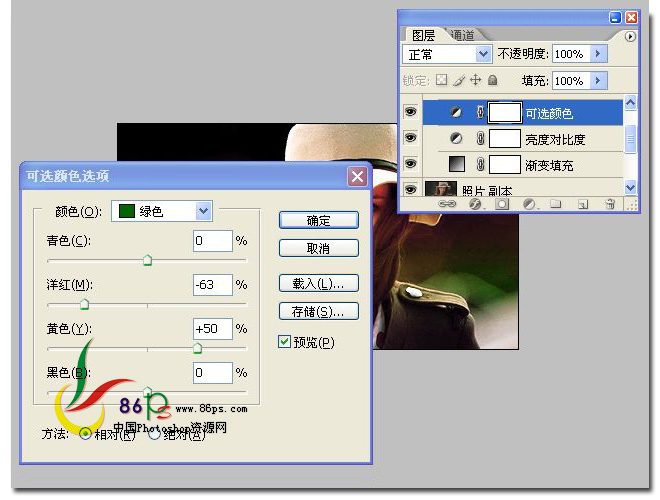Create a new layer with the page icon

click(583, 204)
